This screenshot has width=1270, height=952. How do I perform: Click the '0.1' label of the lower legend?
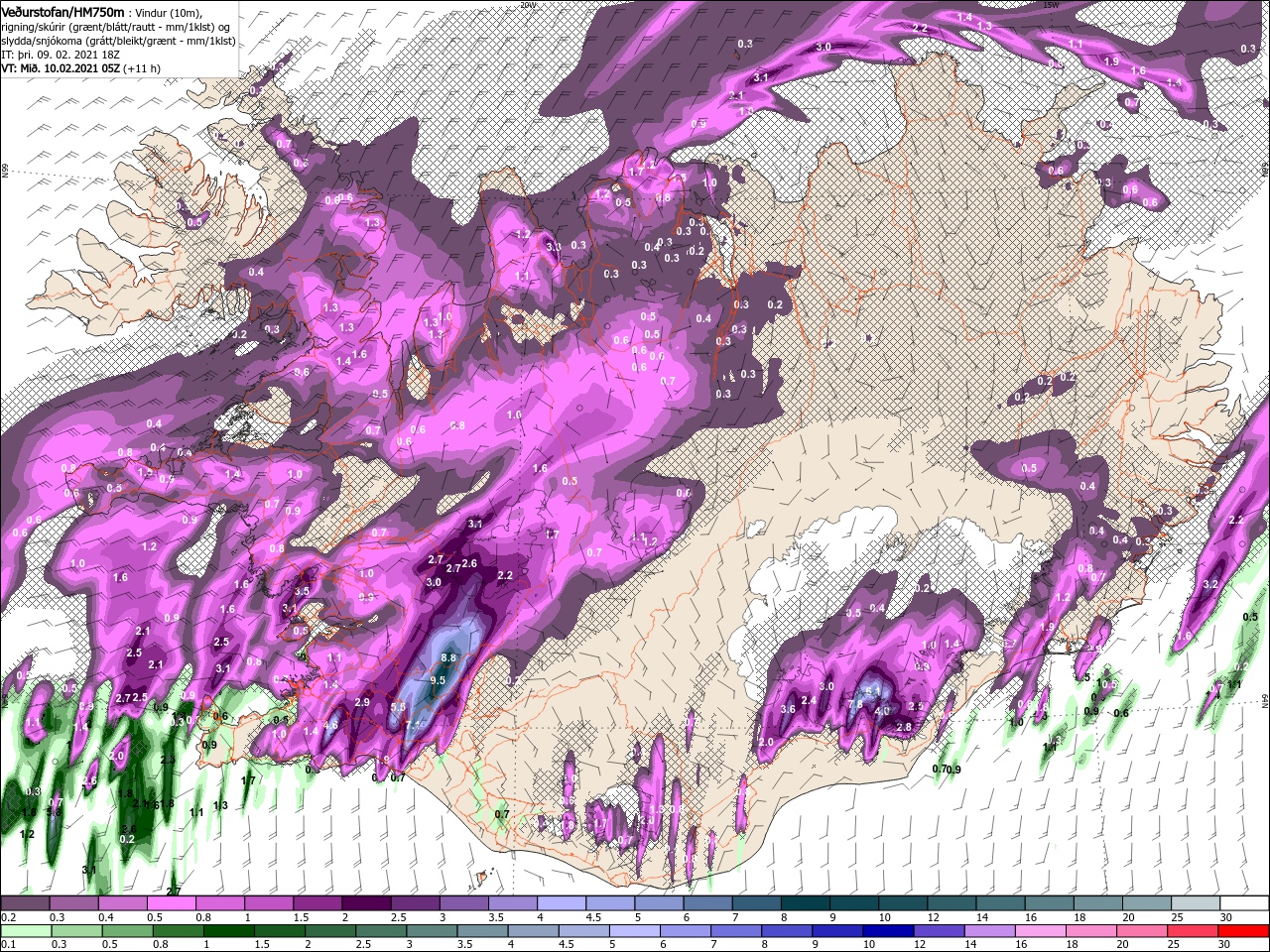point(8,944)
